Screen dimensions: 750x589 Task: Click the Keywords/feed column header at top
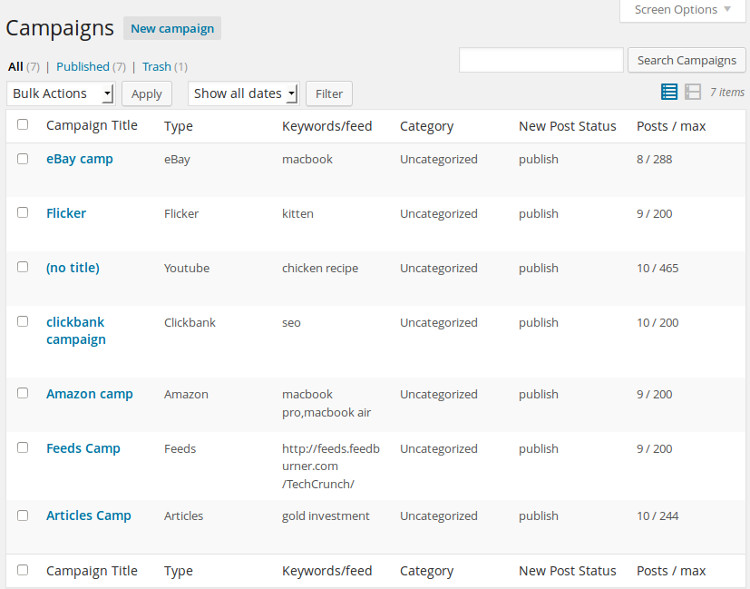(x=327, y=126)
